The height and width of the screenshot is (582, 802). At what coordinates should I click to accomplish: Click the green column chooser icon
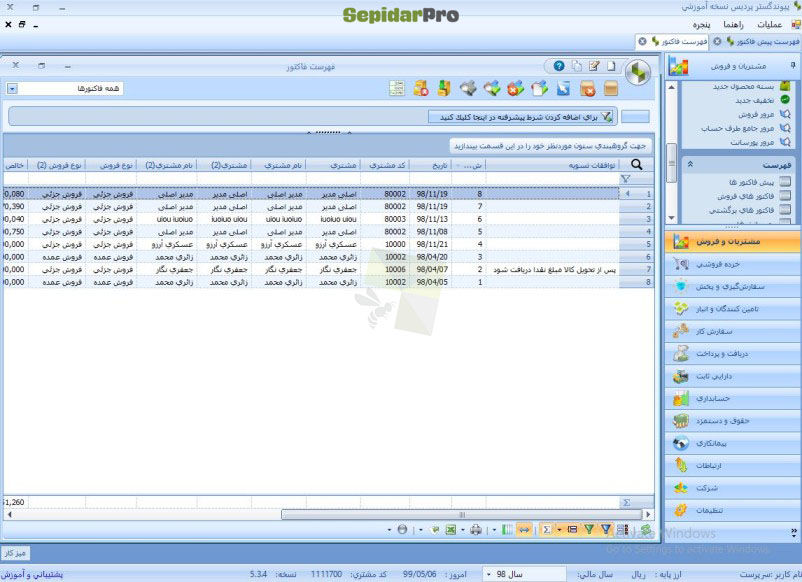tap(507, 530)
